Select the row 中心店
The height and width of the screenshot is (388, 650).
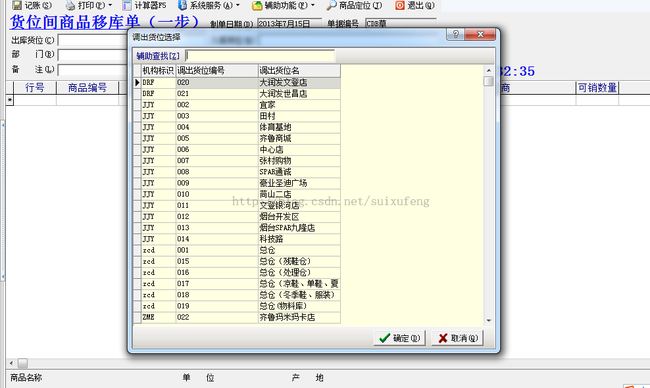point(237,150)
